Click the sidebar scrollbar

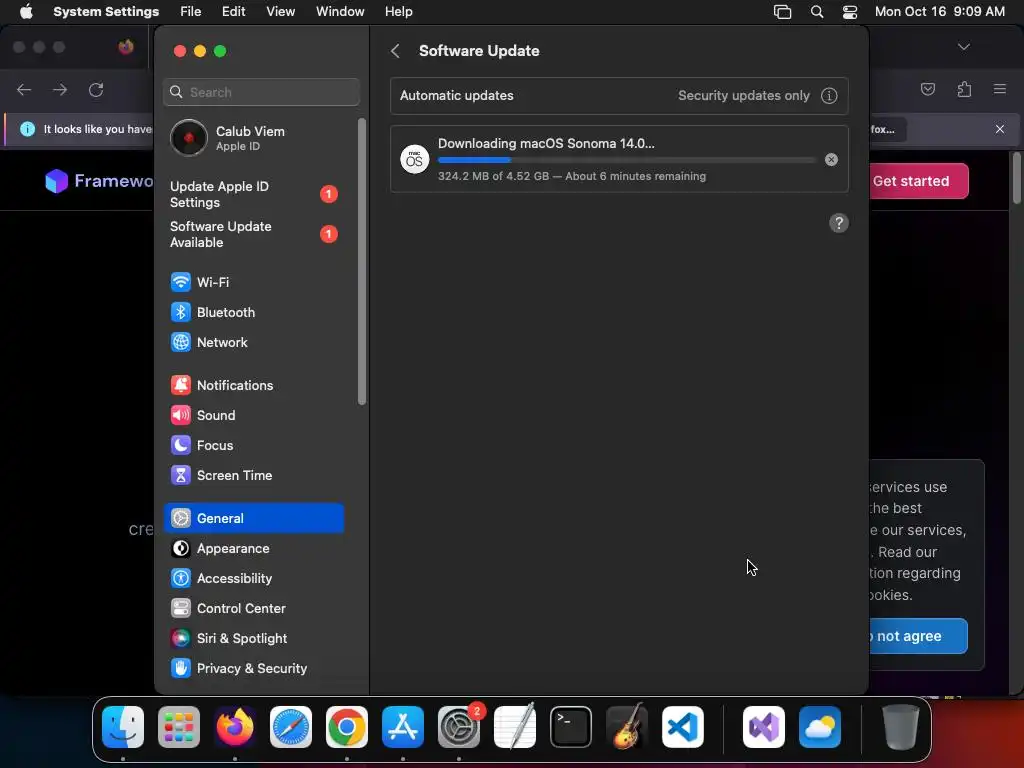(x=362, y=261)
